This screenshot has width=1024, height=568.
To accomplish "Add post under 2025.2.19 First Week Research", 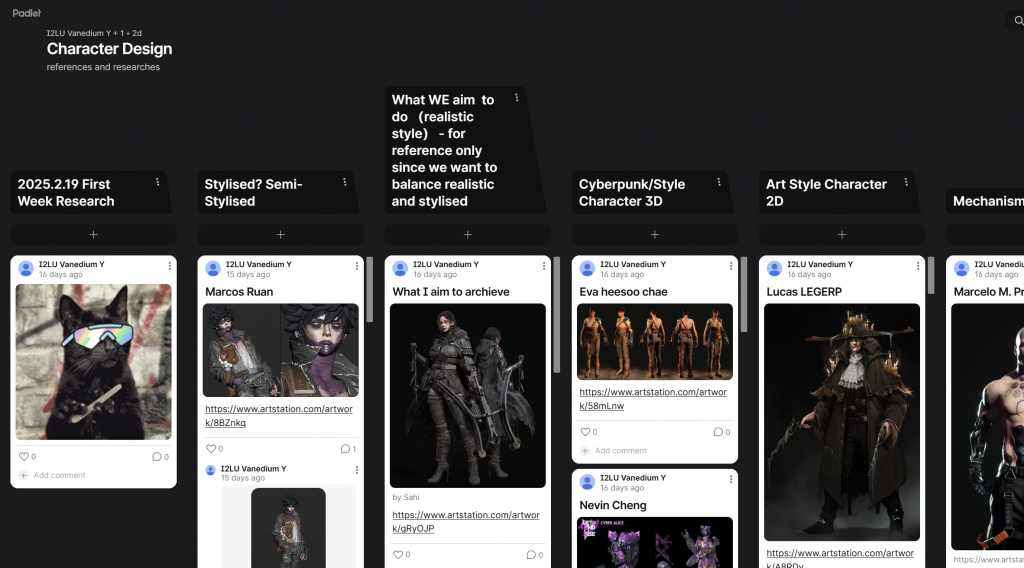I will point(93,235).
